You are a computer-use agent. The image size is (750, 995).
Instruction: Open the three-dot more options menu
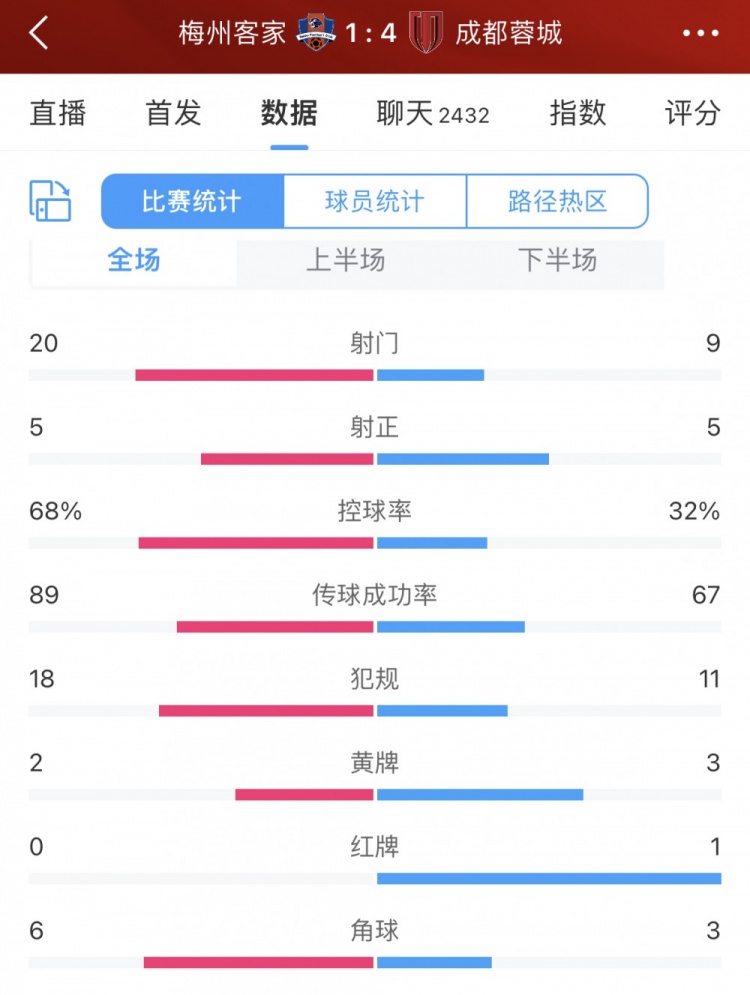700,33
